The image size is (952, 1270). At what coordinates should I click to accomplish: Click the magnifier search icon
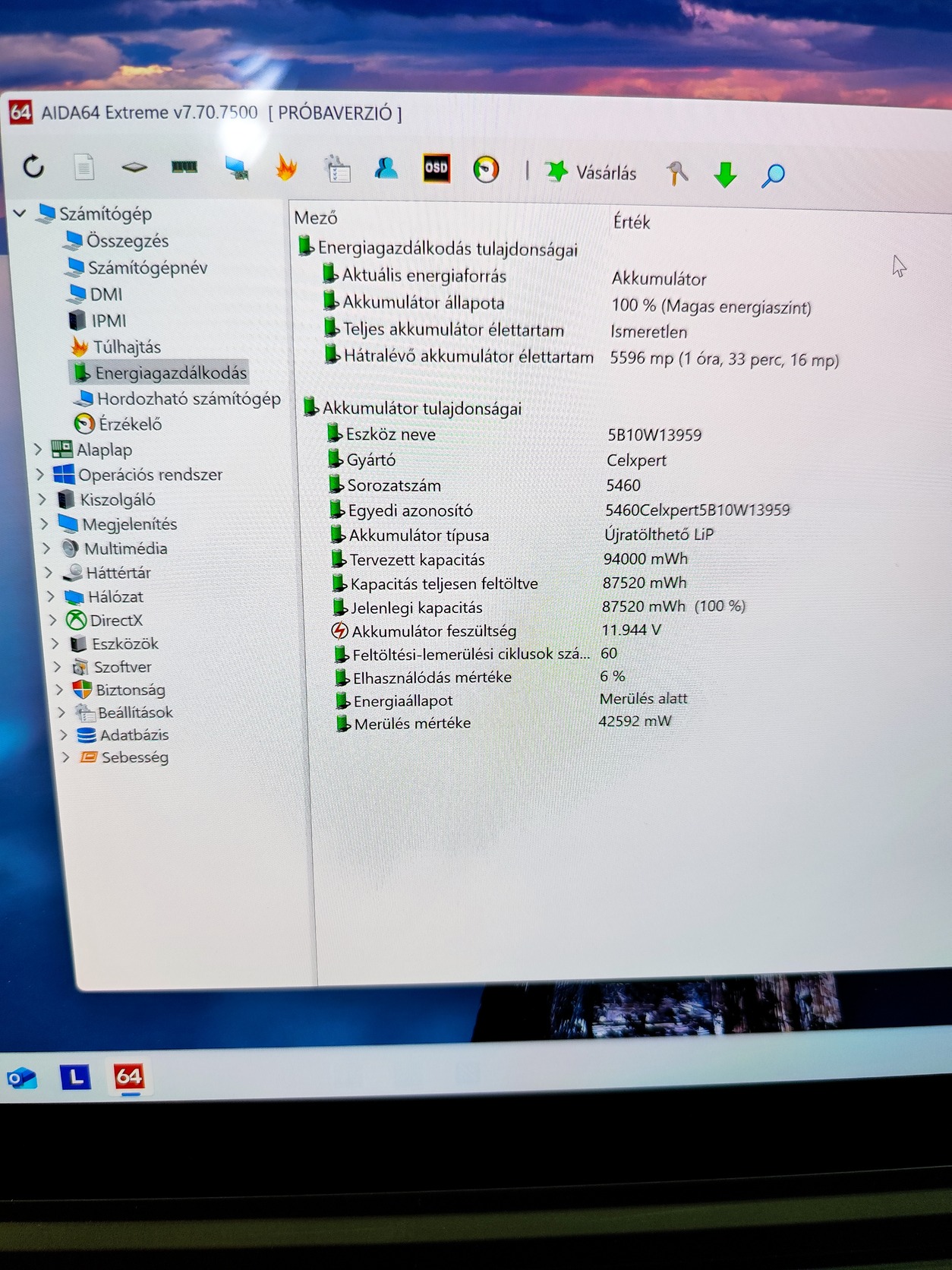click(773, 175)
